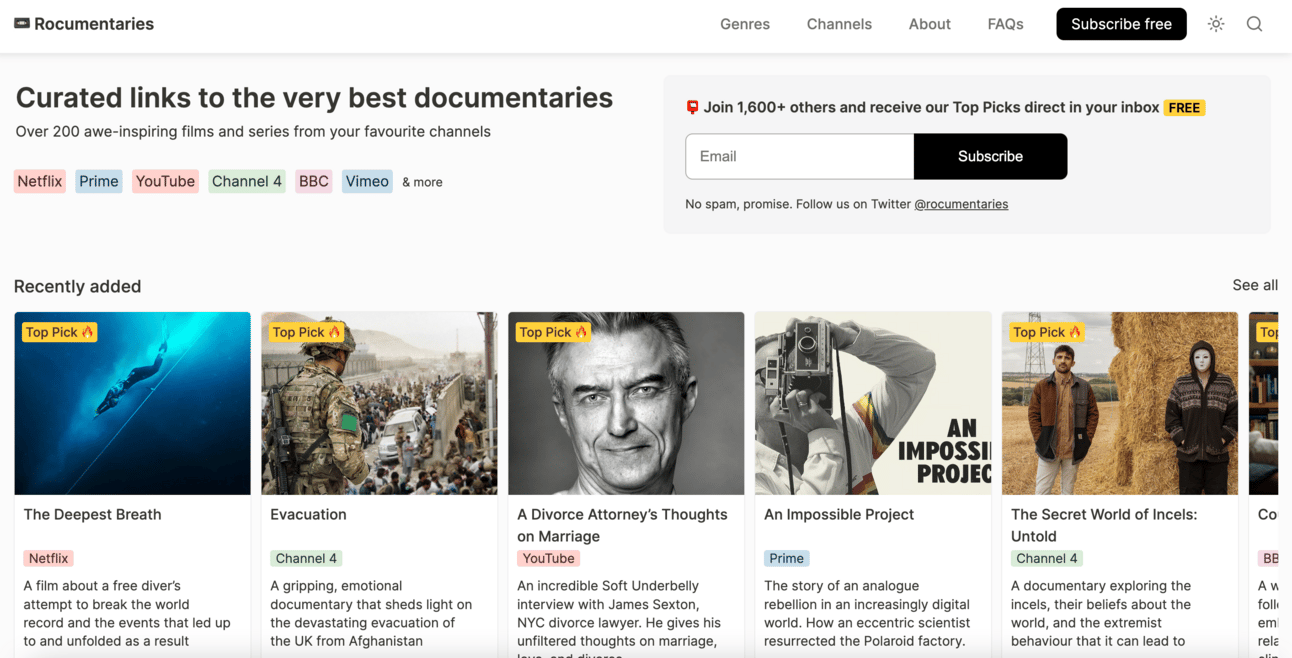
Task: Click the Subscribe free button
Action: 1121,24
